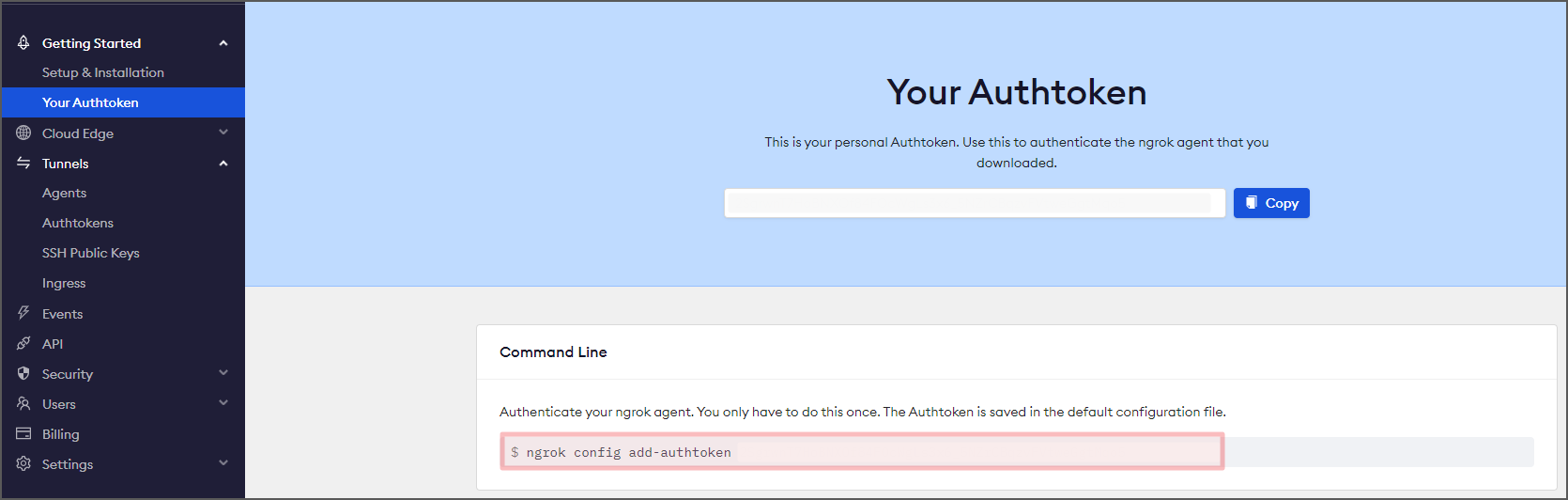This screenshot has height=500, width=1568.
Task: Click the Cloud Edge label
Action: (78, 133)
